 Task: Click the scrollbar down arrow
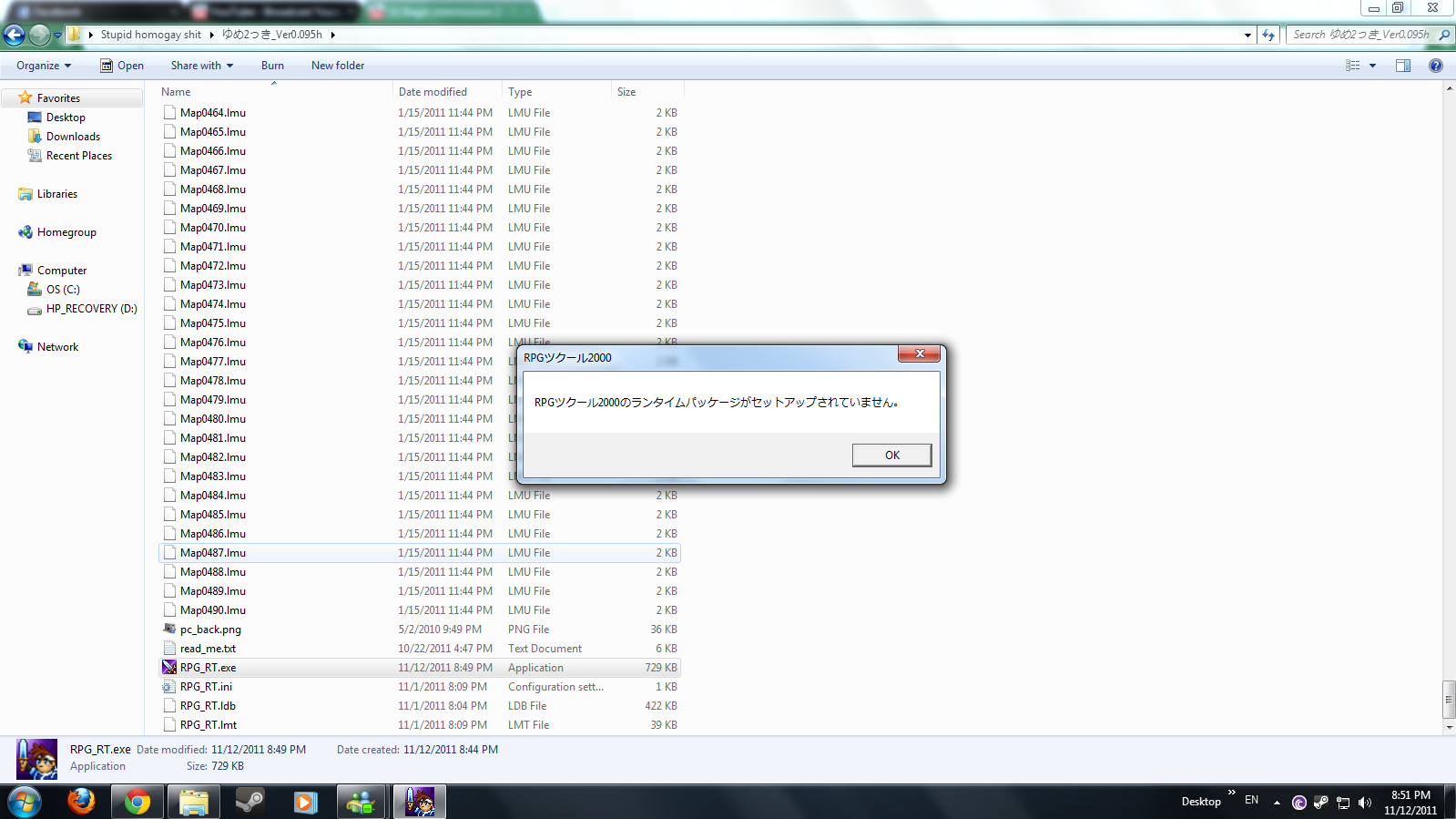click(x=1449, y=727)
